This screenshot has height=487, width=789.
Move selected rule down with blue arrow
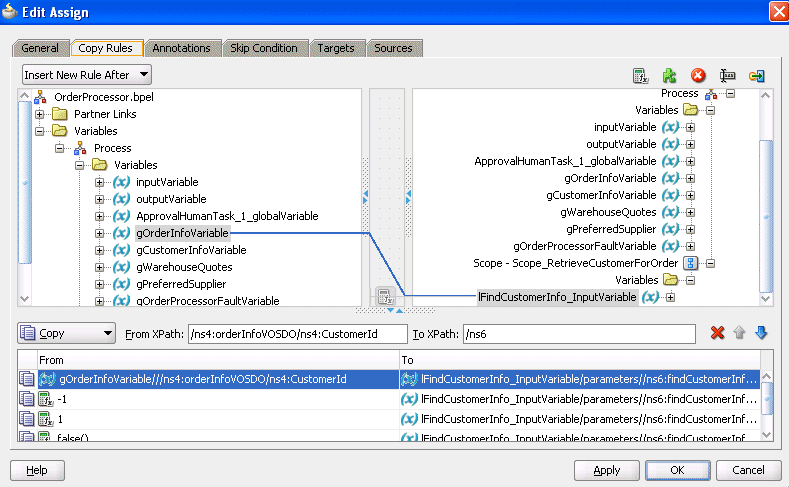761,333
